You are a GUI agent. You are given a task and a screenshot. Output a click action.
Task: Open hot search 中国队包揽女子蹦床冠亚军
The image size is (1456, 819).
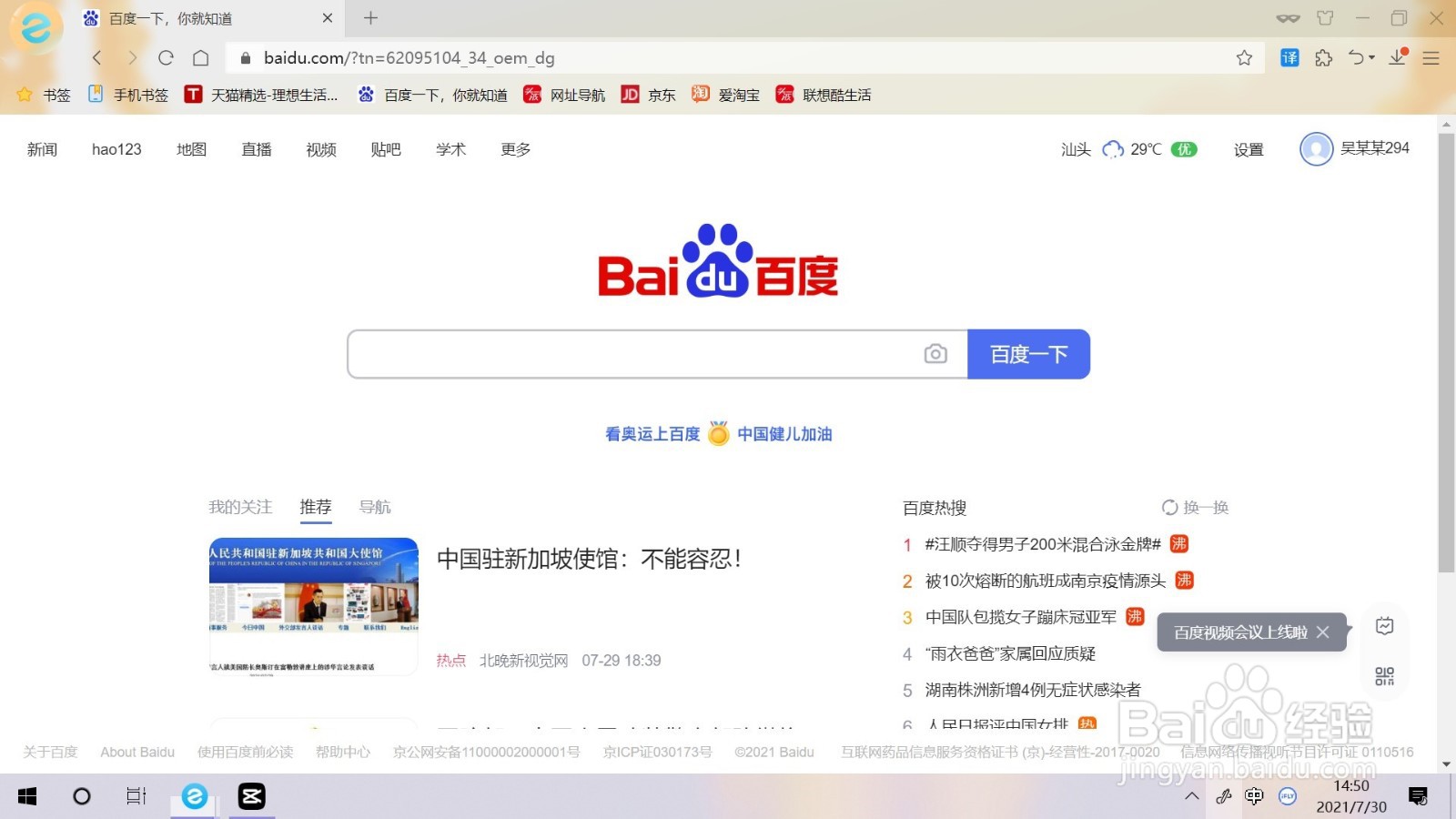[1021, 617]
